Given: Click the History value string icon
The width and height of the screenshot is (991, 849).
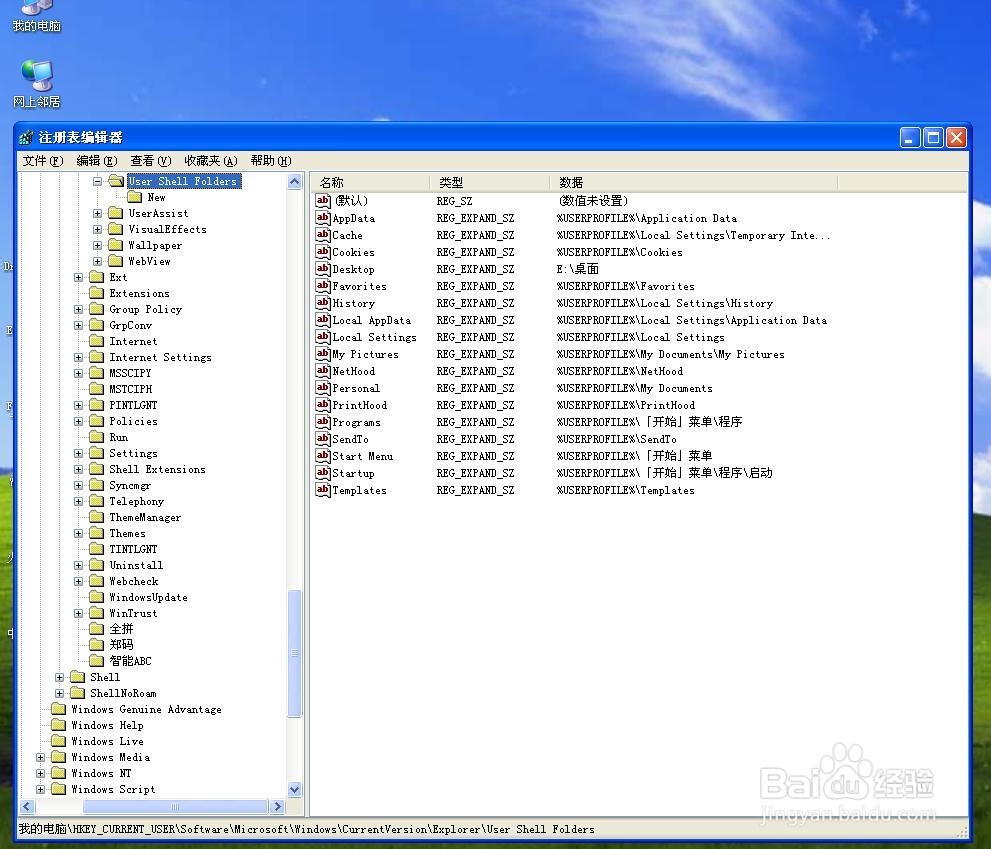Looking at the screenshot, I should [323, 303].
